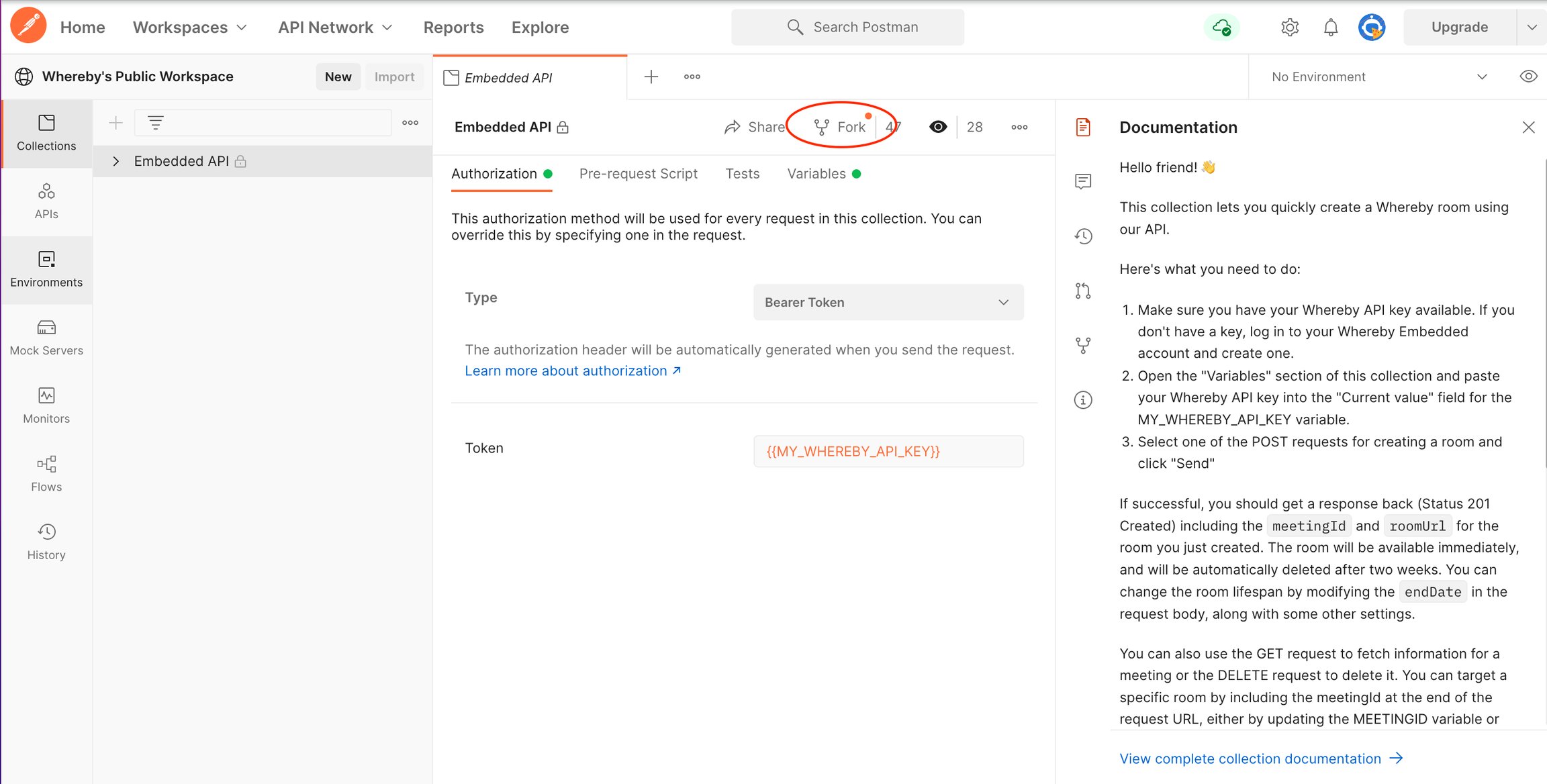Expand the Workspaces menu
Screen dimensions: 1547x784
(x=190, y=28)
